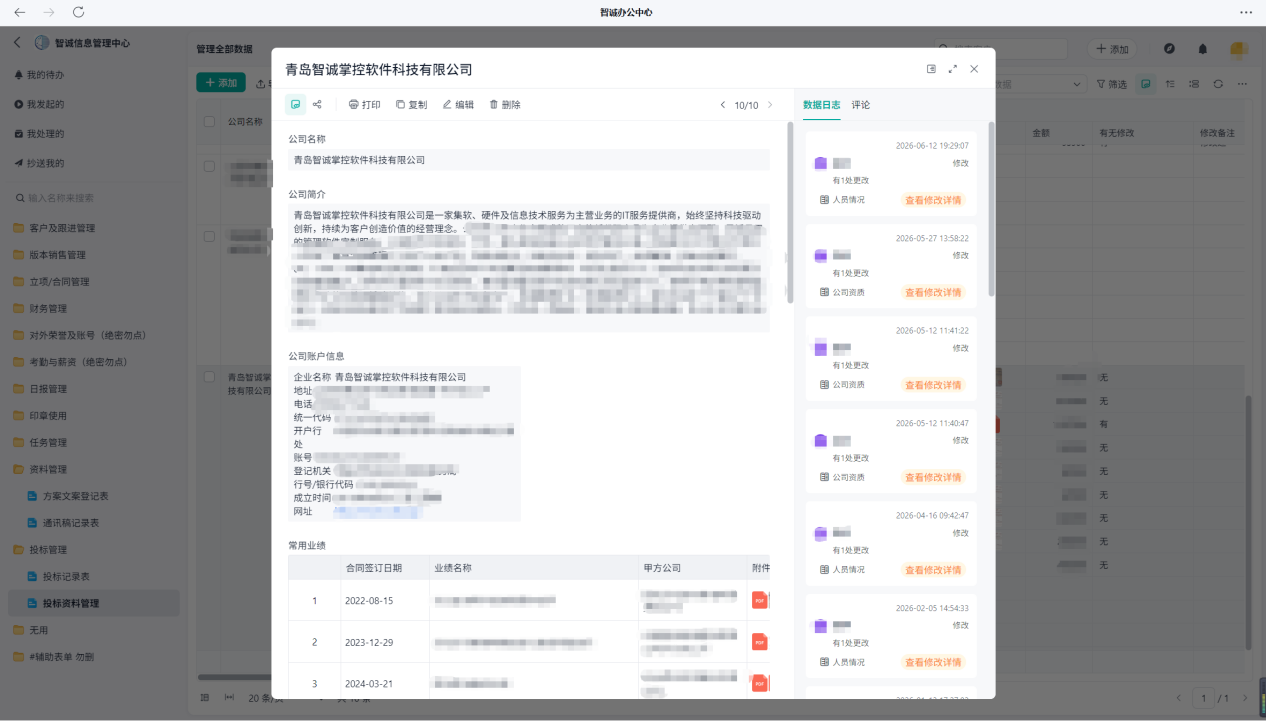
Task: Open 方案文案登记表 form
Action: pos(68,496)
